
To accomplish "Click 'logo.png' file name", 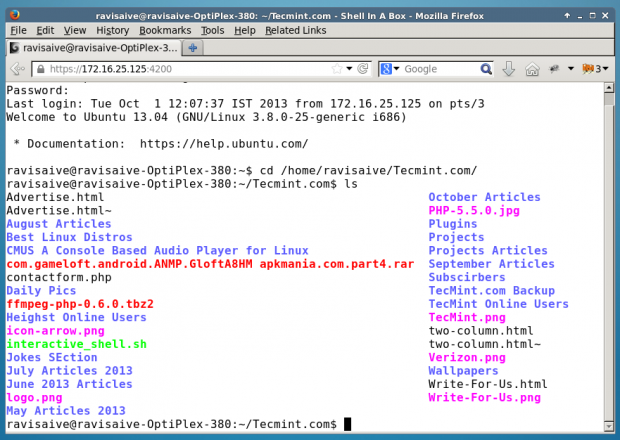I will coord(34,398).
